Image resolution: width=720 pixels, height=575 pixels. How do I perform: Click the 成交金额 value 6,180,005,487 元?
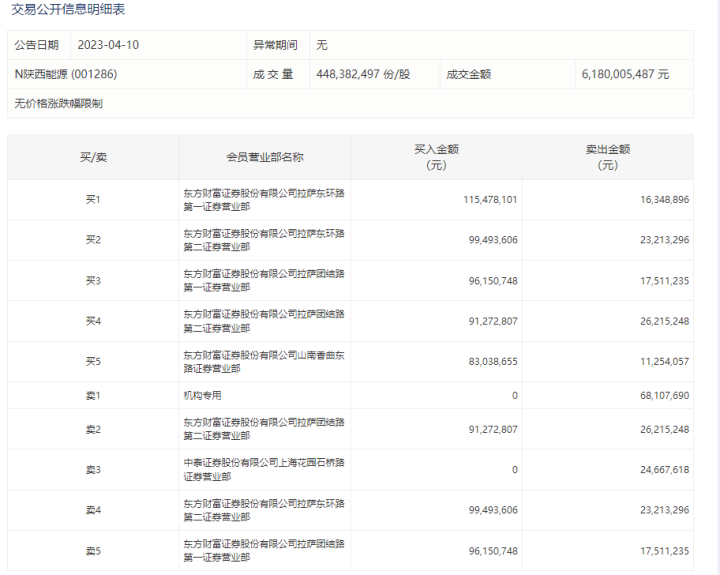[x=625, y=74]
